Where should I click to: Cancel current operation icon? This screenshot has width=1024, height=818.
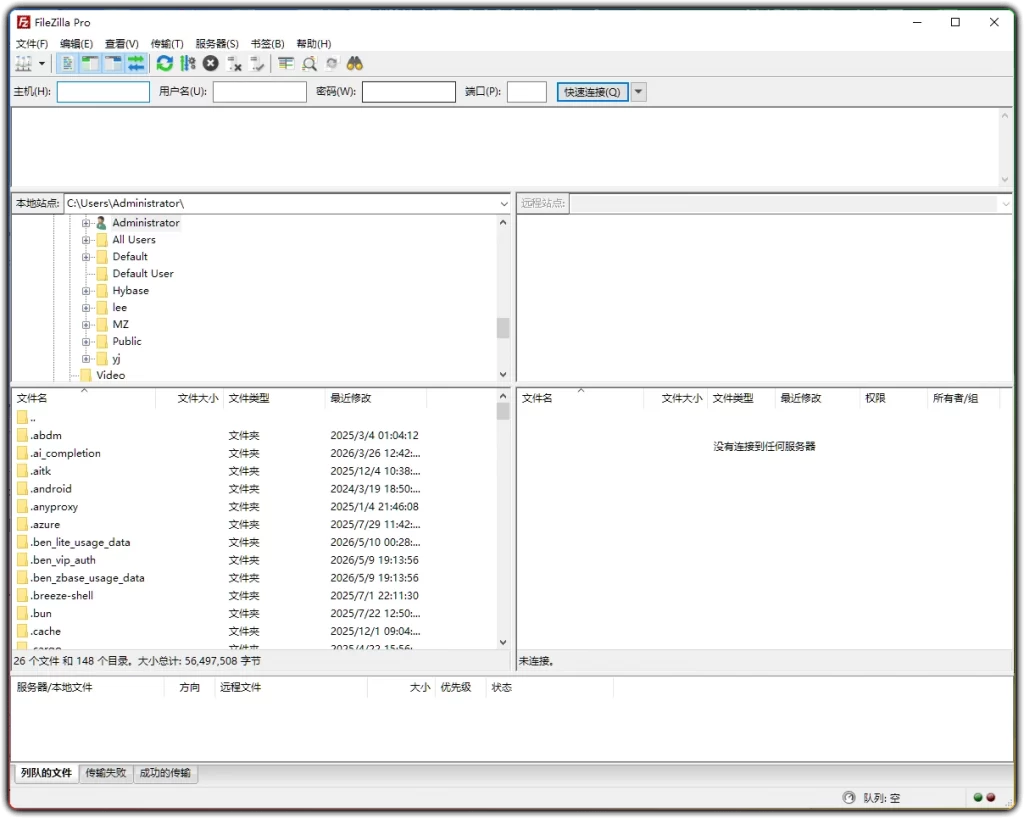(x=210, y=63)
